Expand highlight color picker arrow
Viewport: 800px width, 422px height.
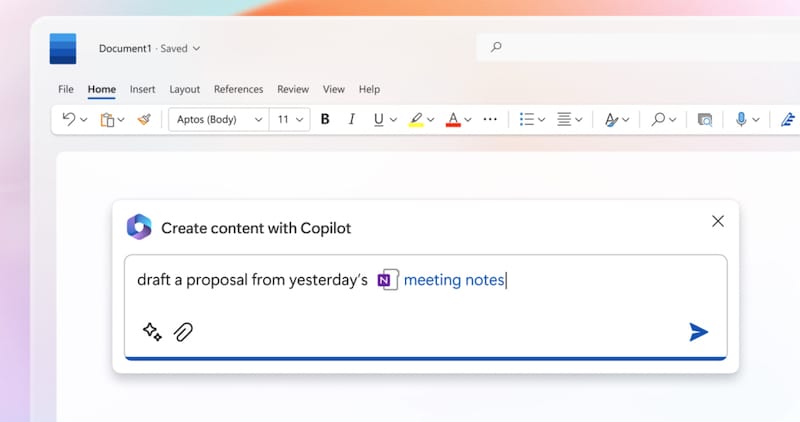431,120
